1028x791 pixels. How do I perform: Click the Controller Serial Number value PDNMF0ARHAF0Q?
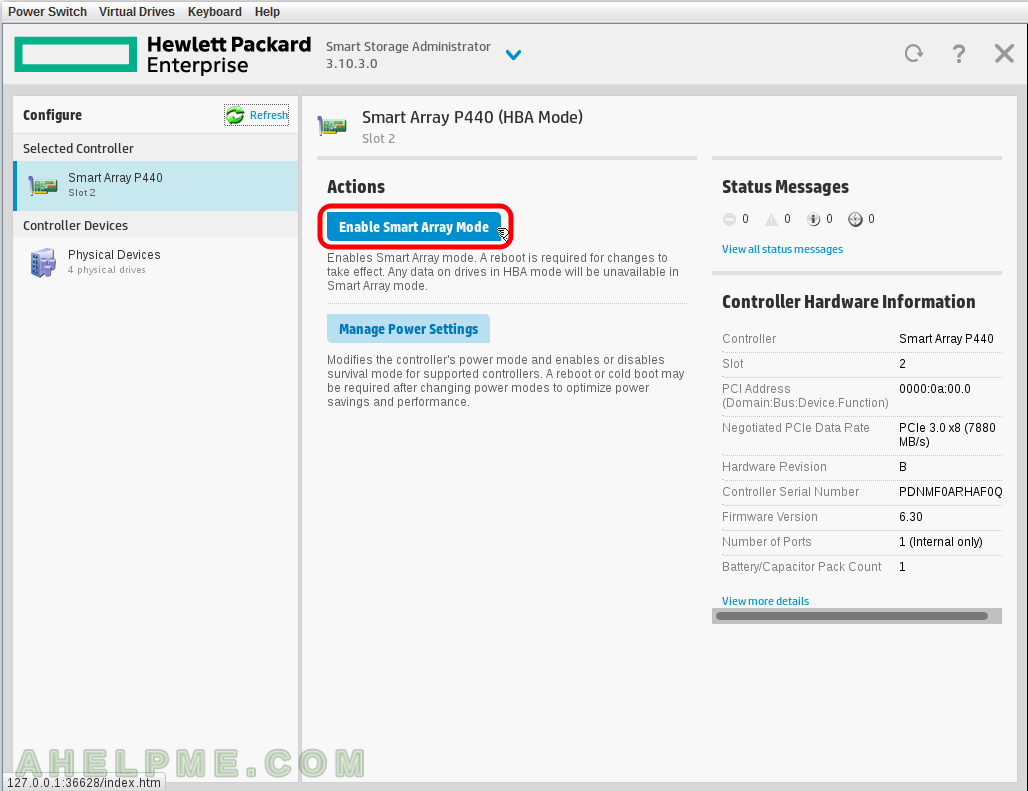click(x=950, y=492)
